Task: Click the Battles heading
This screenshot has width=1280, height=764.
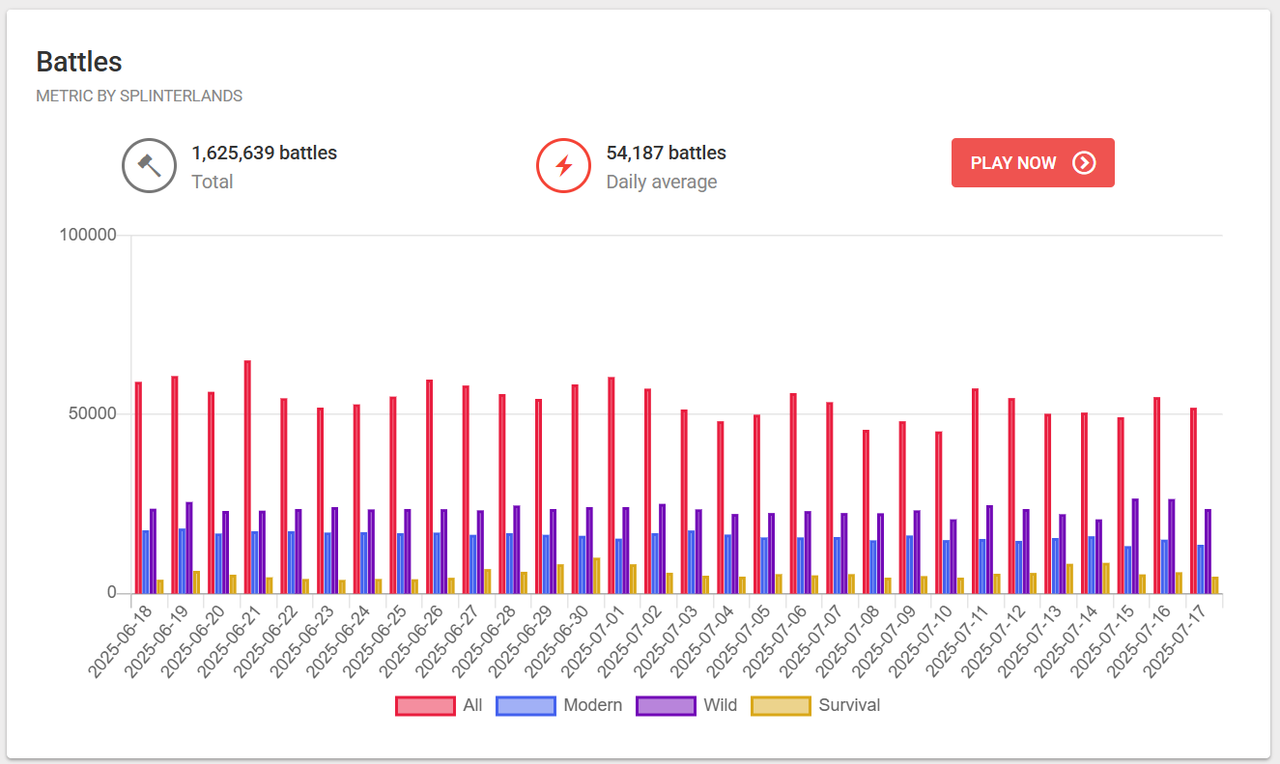Action: click(79, 61)
